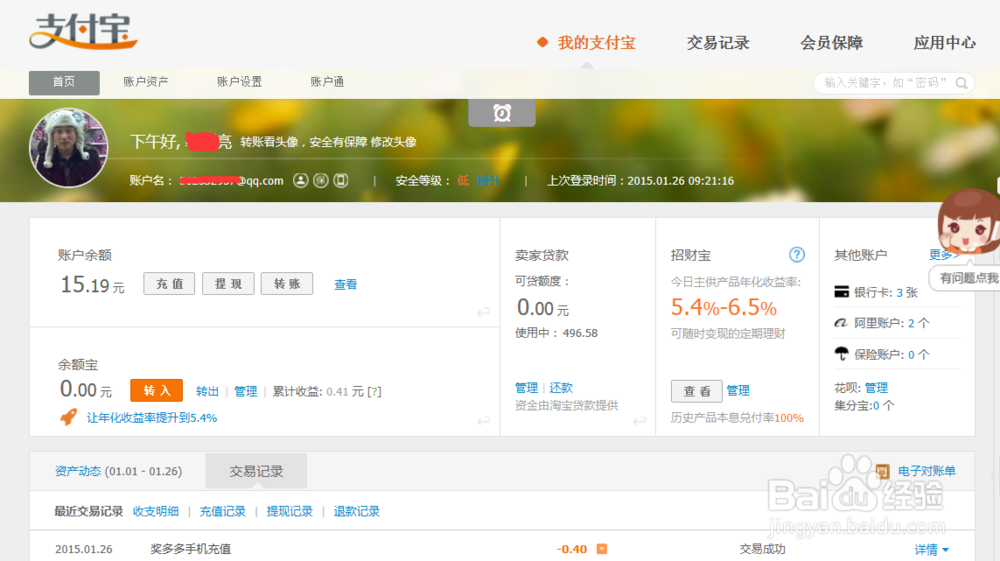Click the Alipay logo
1000x561 pixels.
pos(84,31)
